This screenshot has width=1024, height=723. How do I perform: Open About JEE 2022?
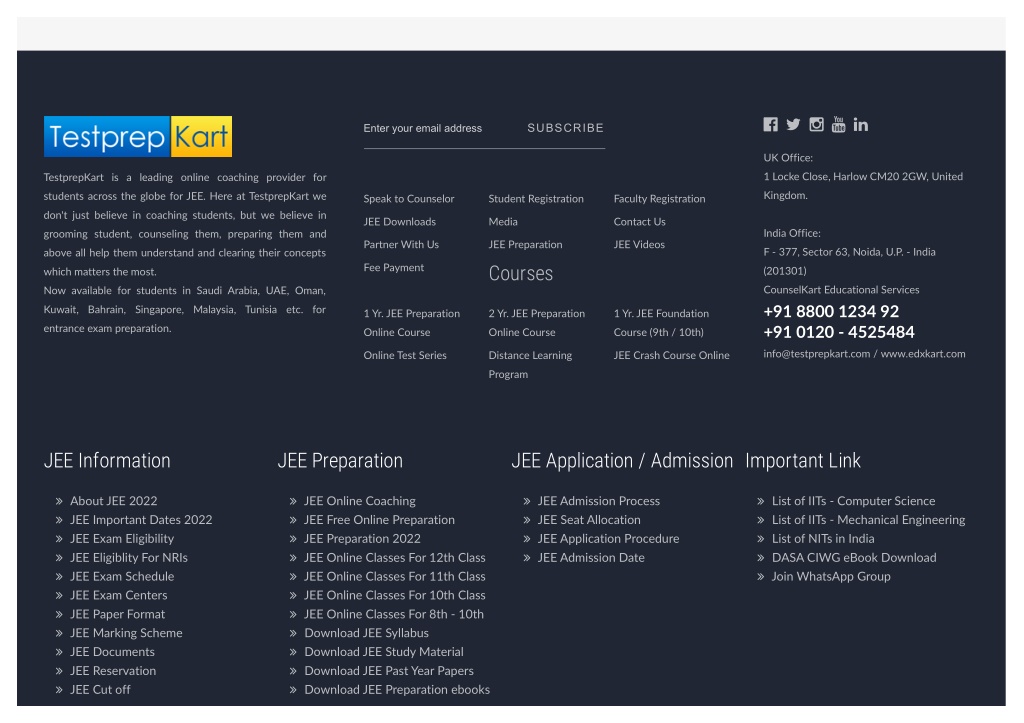(114, 501)
